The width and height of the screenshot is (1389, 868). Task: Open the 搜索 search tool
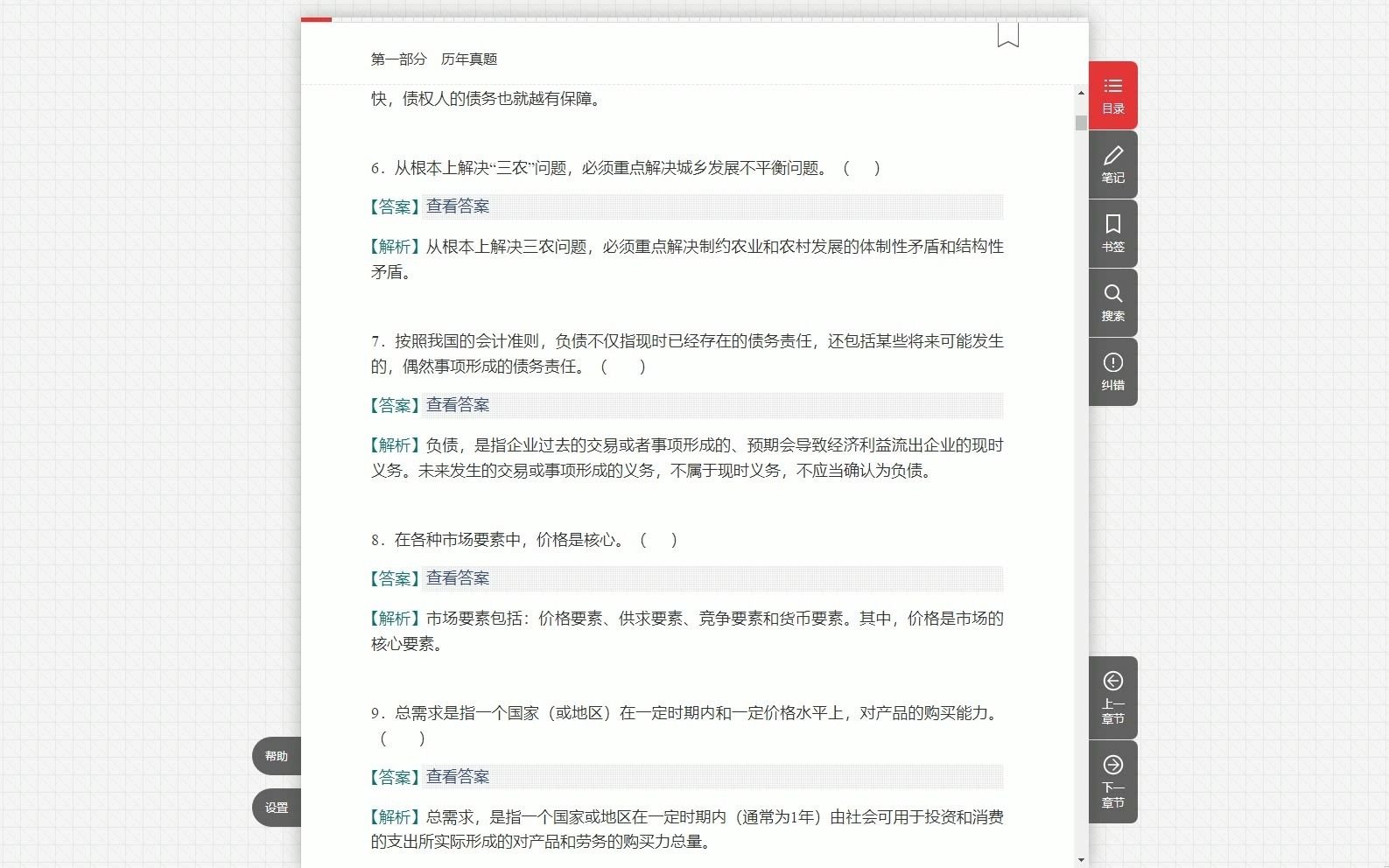[x=1112, y=303]
